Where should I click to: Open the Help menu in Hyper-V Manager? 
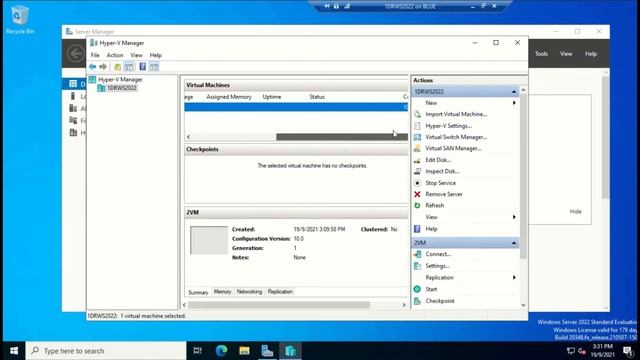156,55
